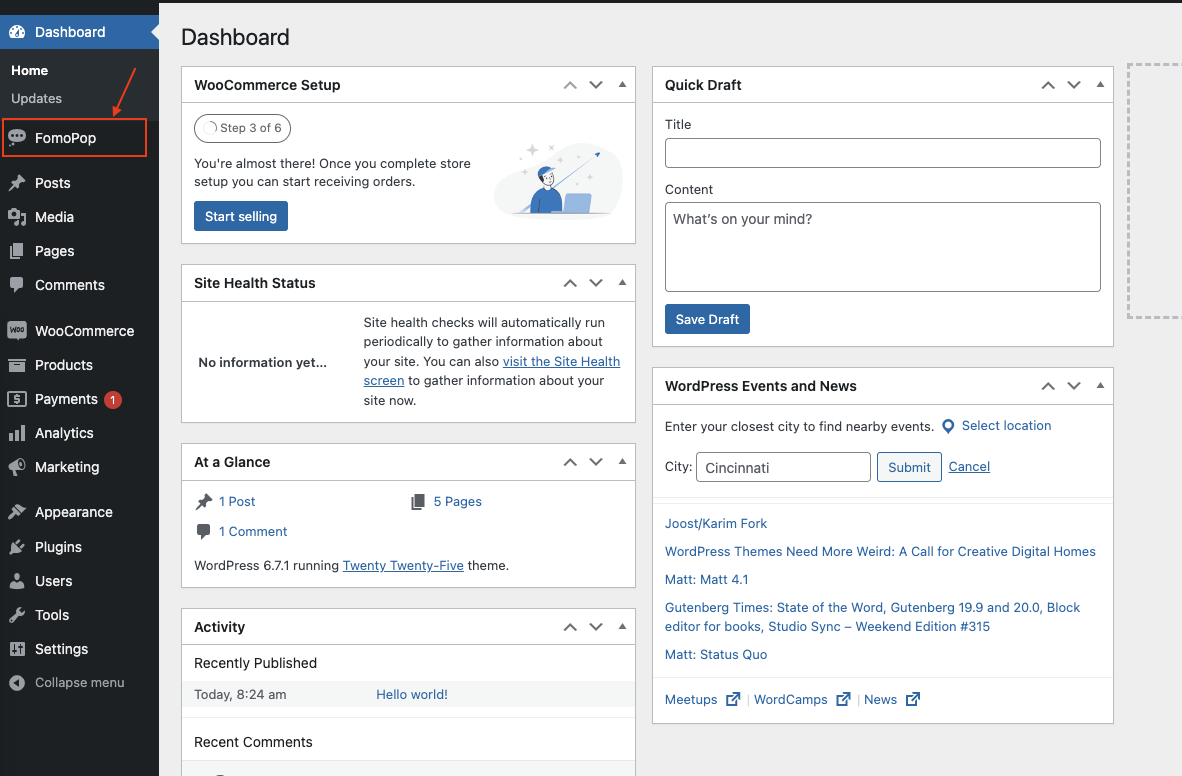Screen dimensions: 1182x776
Task: Open the Updates submenu item
Action: (36, 99)
